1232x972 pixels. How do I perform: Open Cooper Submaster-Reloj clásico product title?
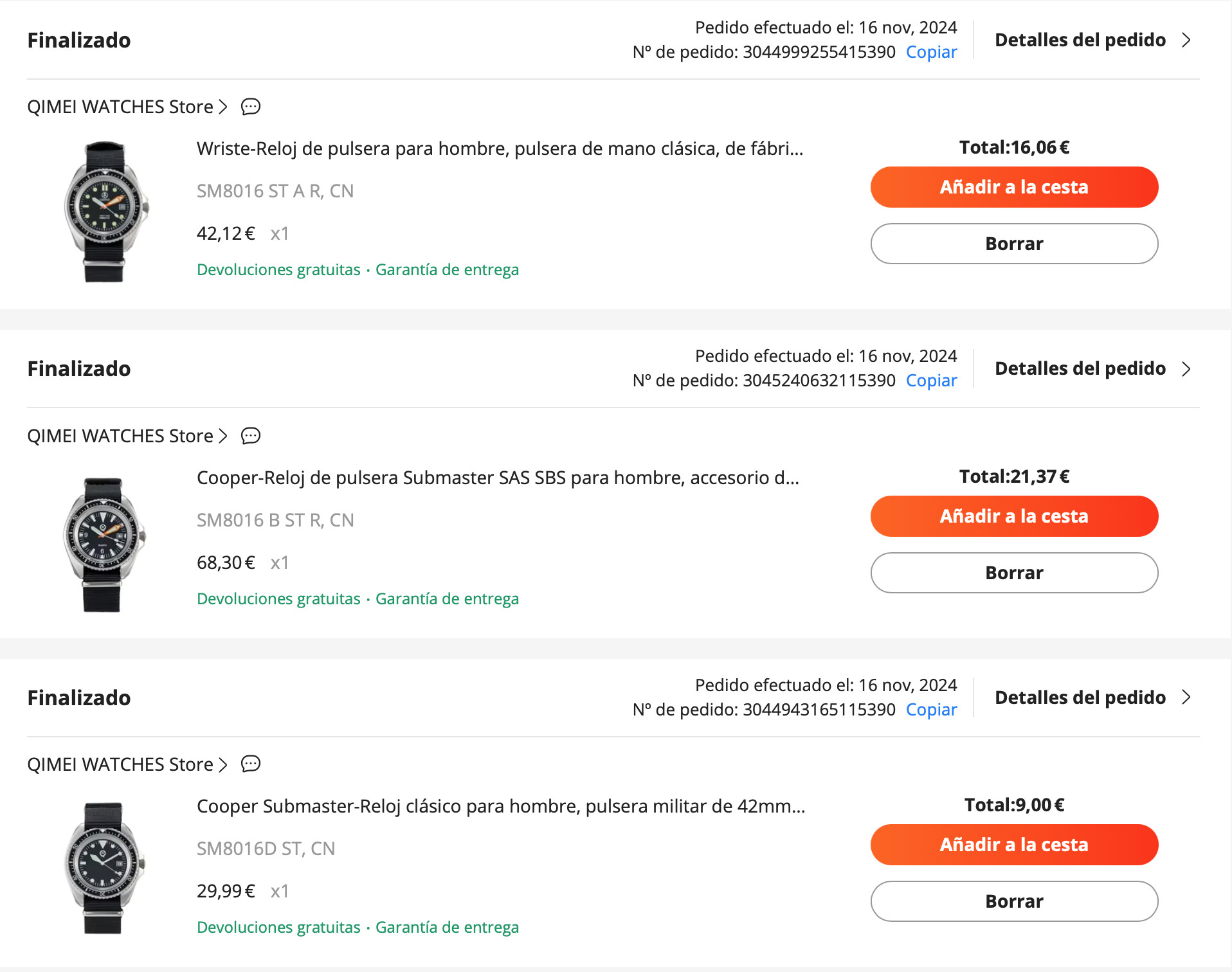click(501, 806)
